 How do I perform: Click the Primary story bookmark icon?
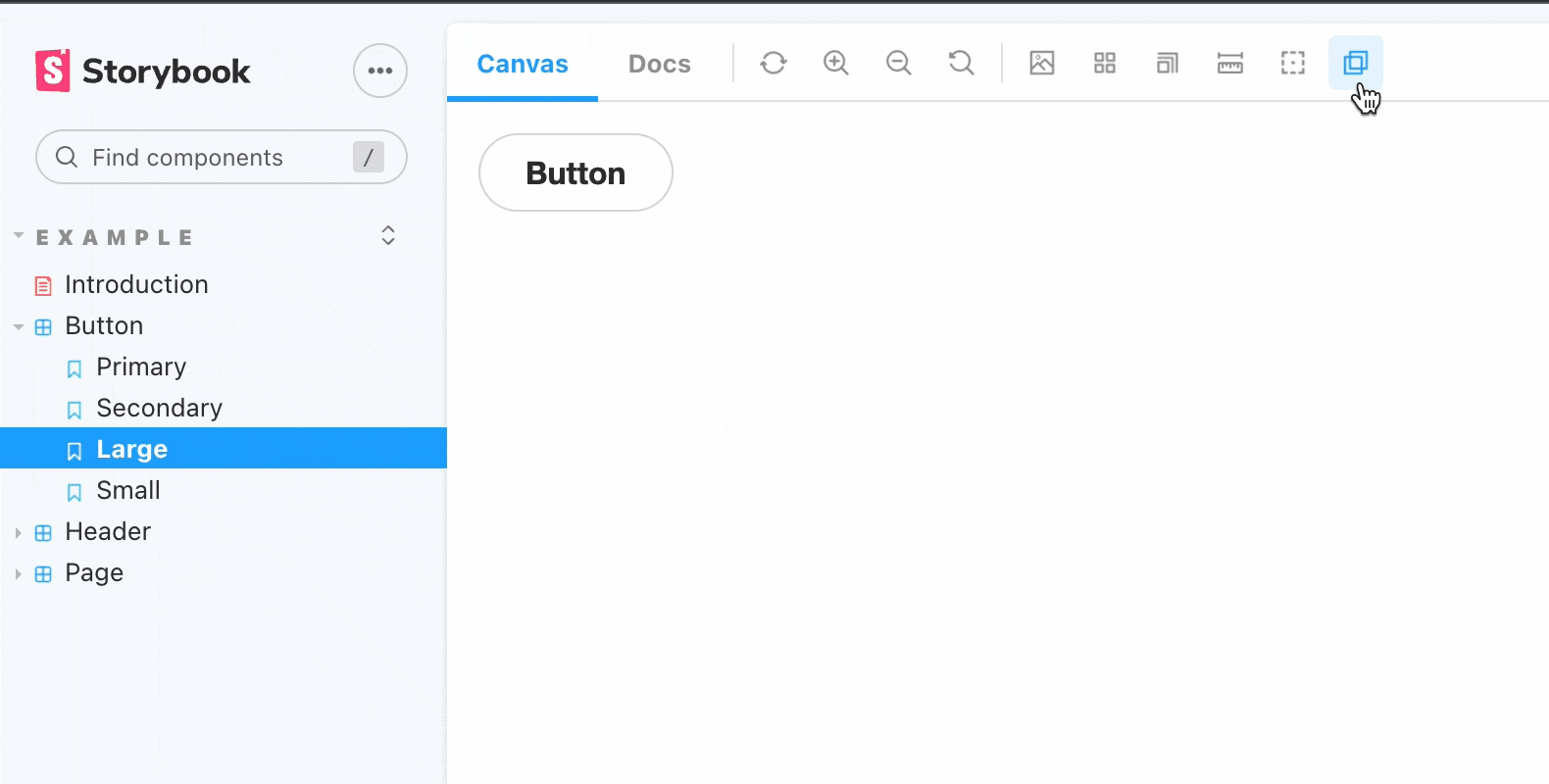click(x=75, y=368)
